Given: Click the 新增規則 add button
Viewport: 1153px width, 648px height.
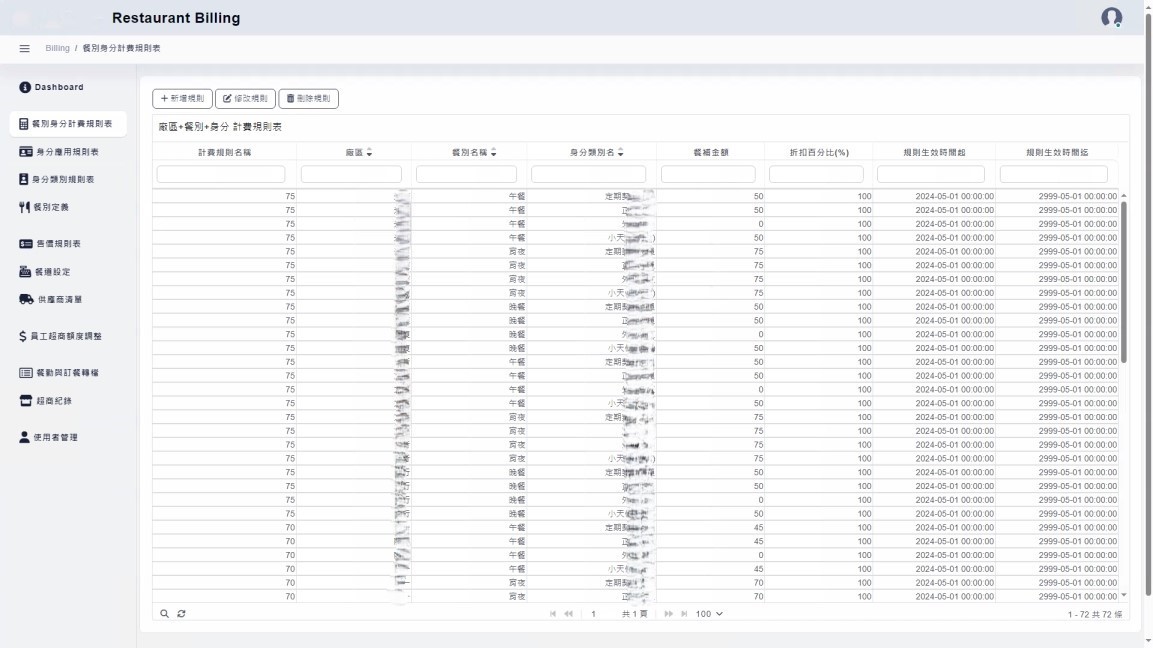Looking at the screenshot, I should click(x=182, y=99).
